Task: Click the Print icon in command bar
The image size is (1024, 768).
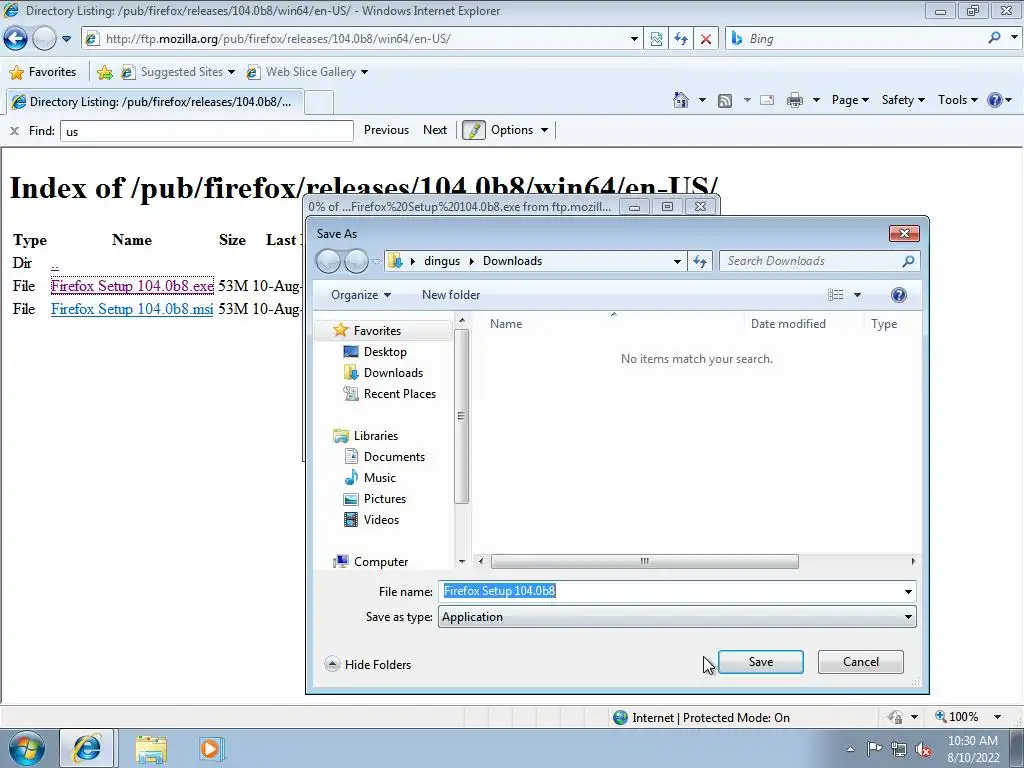Action: point(795,100)
